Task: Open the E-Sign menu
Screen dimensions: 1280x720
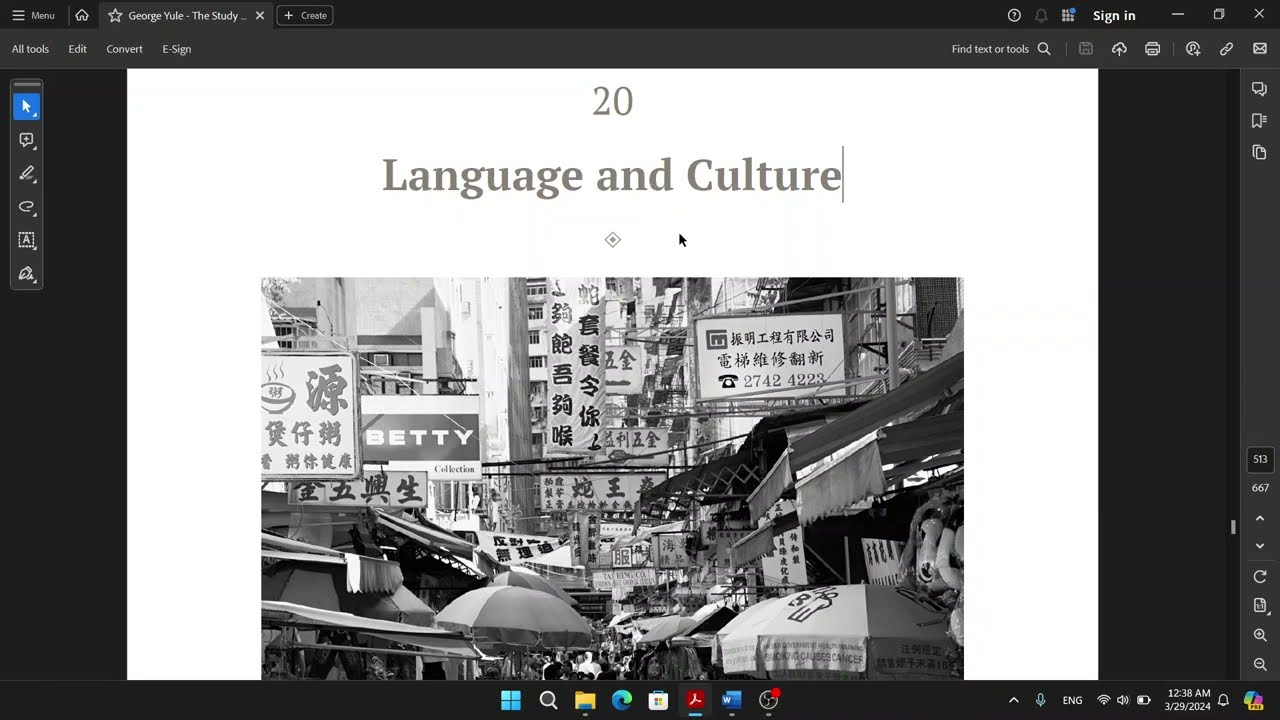Action: coord(176,49)
